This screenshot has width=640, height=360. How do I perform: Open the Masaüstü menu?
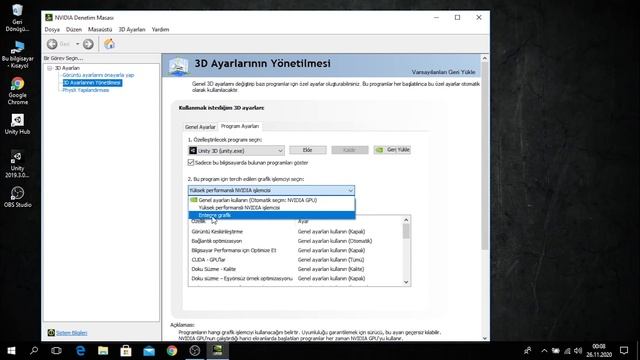point(100,29)
